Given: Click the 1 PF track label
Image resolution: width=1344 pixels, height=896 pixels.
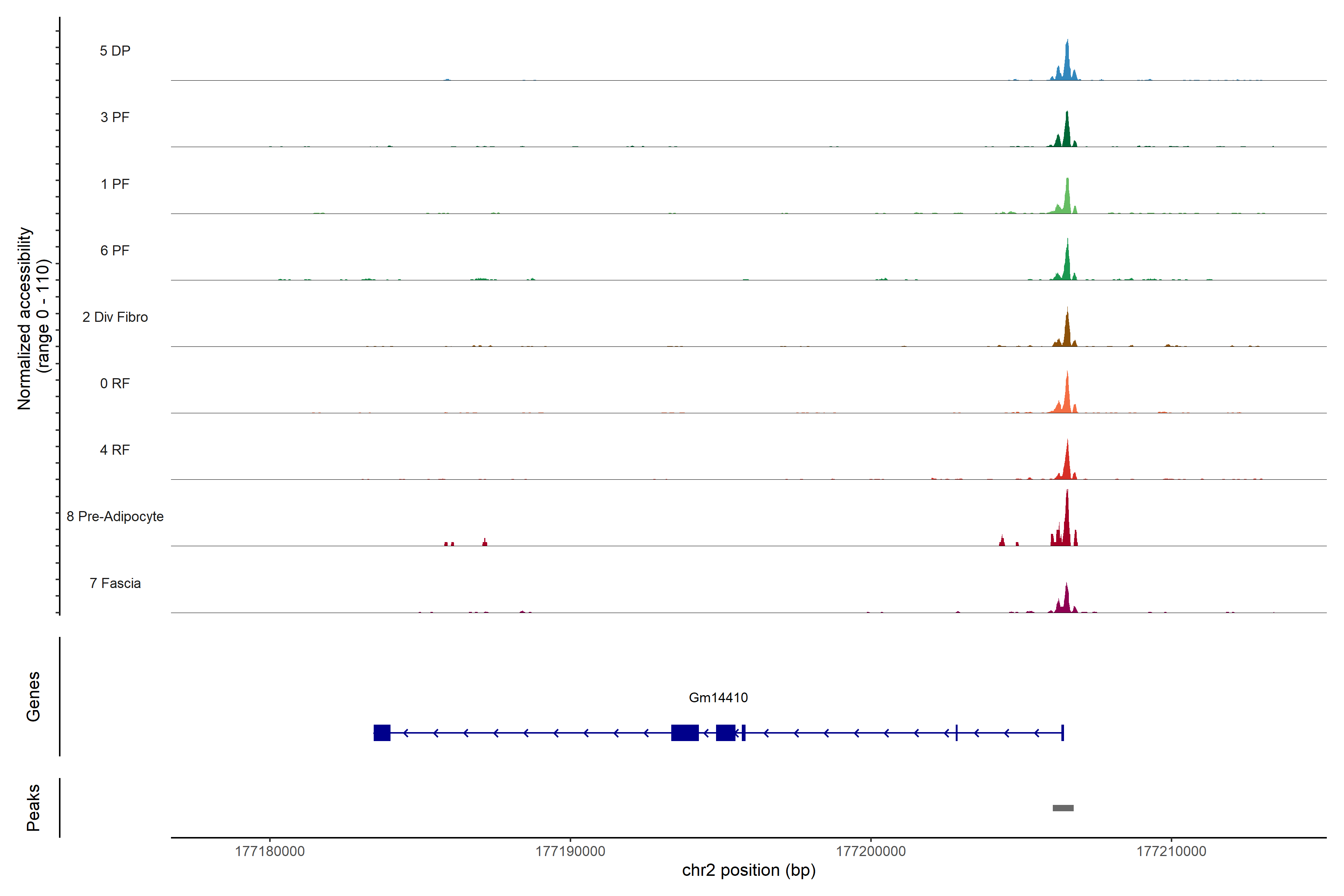Looking at the screenshot, I should click(115, 184).
